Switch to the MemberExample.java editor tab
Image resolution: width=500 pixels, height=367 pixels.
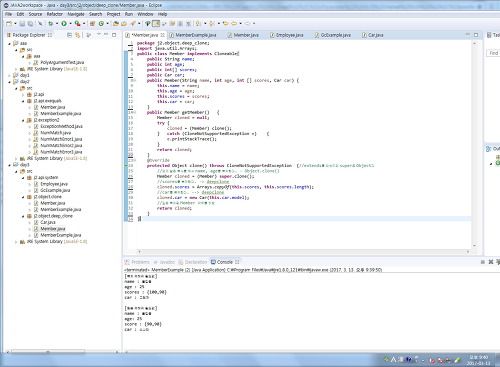click(x=193, y=35)
